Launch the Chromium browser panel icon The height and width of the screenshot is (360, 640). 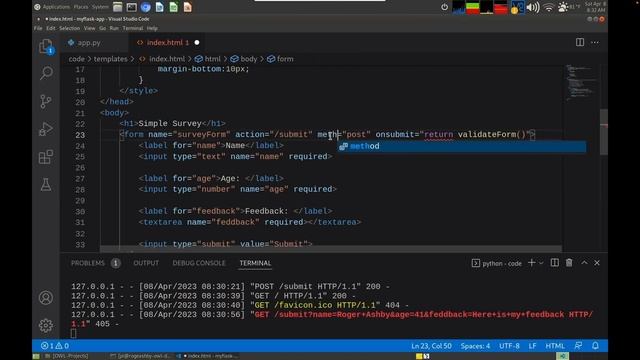pyautogui.click(x=145, y=7)
